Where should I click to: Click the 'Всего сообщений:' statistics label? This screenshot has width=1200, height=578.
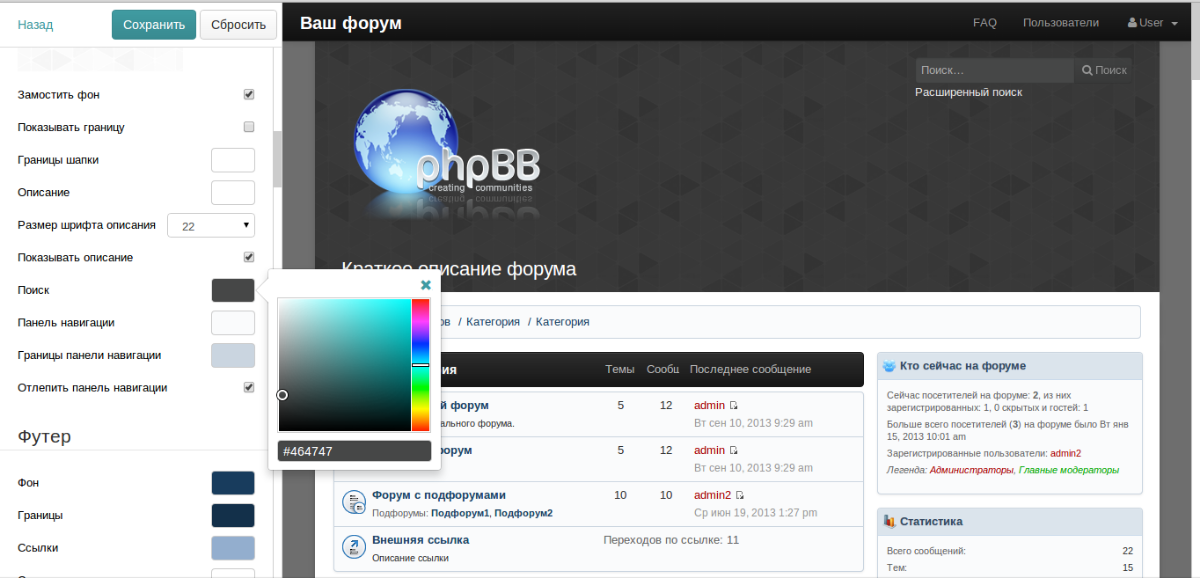click(x=927, y=550)
